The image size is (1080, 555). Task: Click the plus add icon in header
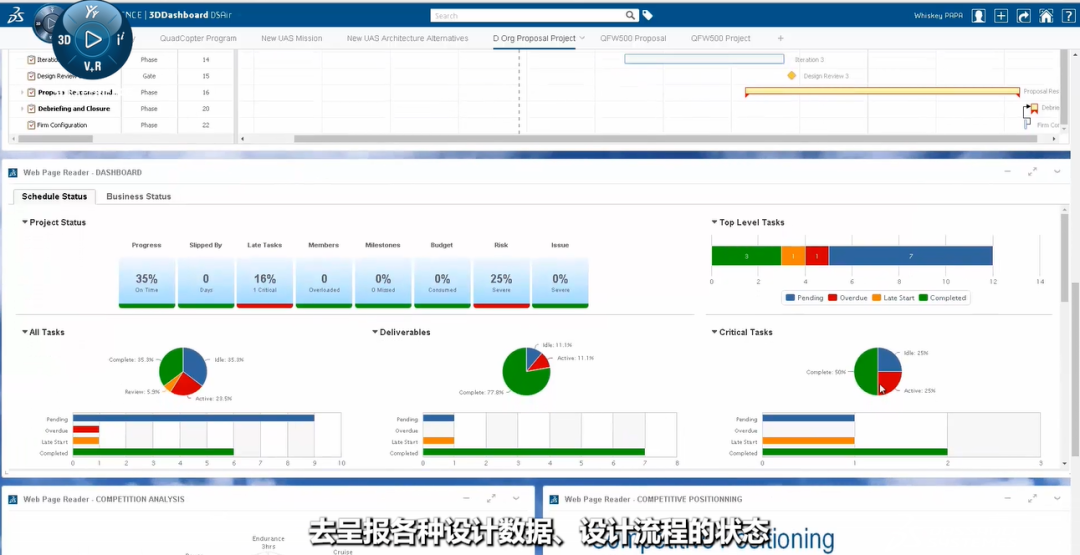click(1001, 16)
